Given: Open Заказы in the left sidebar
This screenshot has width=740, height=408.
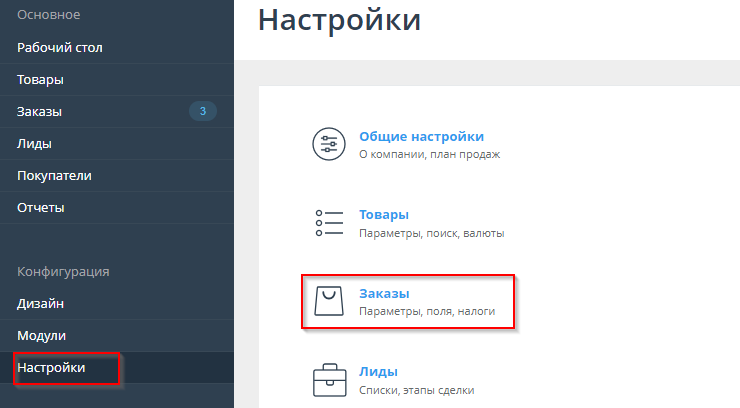Looking at the screenshot, I should 39,111.
